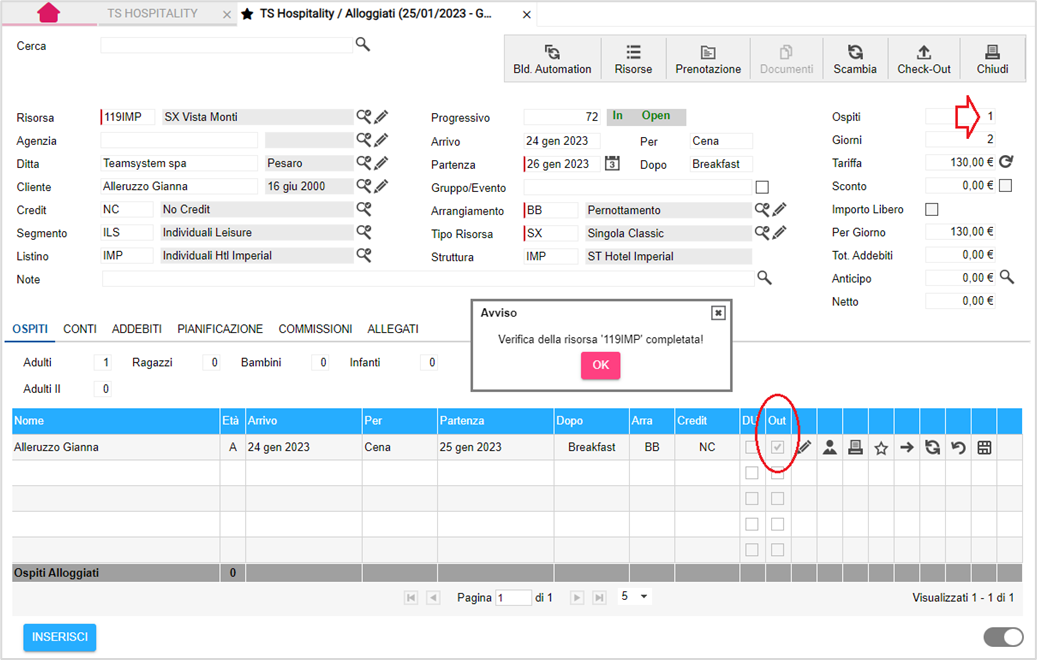This screenshot has width=1037, height=660.
Task: Click the Check-Out toolbar button
Action: coord(923,59)
